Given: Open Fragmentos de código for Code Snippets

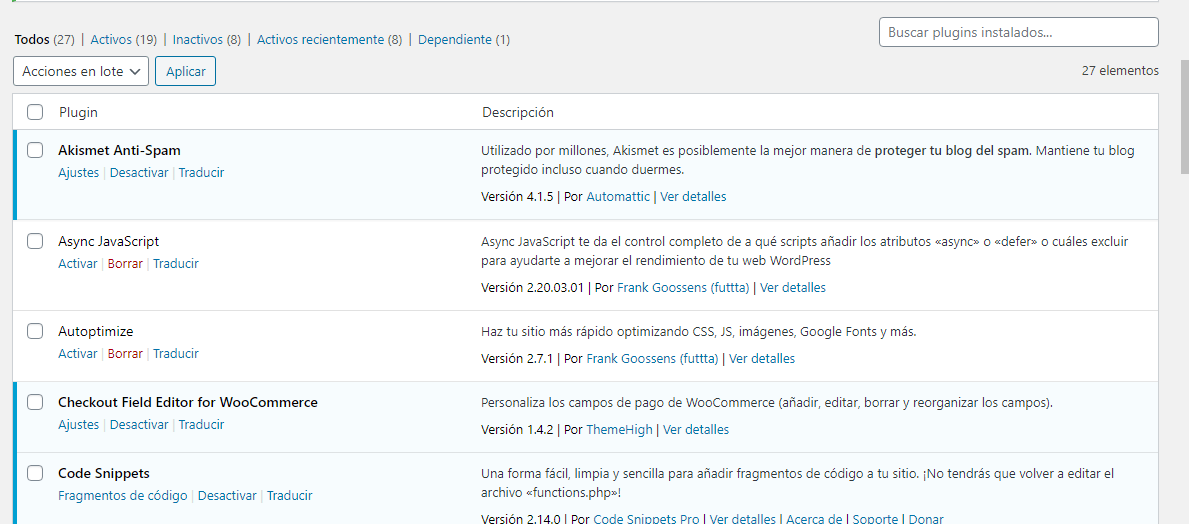Looking at the screenshot, I should 123,495.
